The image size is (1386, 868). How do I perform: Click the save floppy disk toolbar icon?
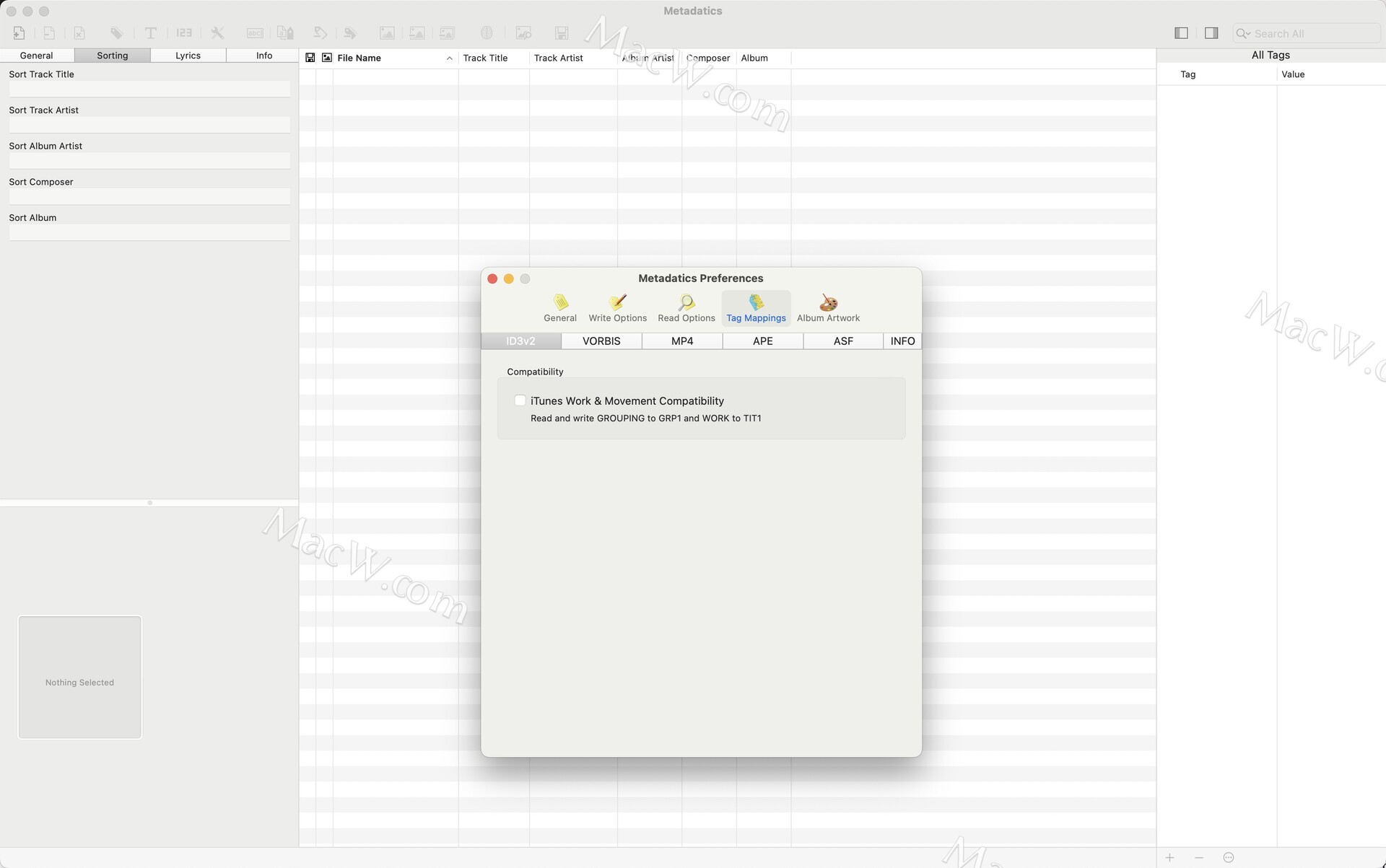click(562, 33)
